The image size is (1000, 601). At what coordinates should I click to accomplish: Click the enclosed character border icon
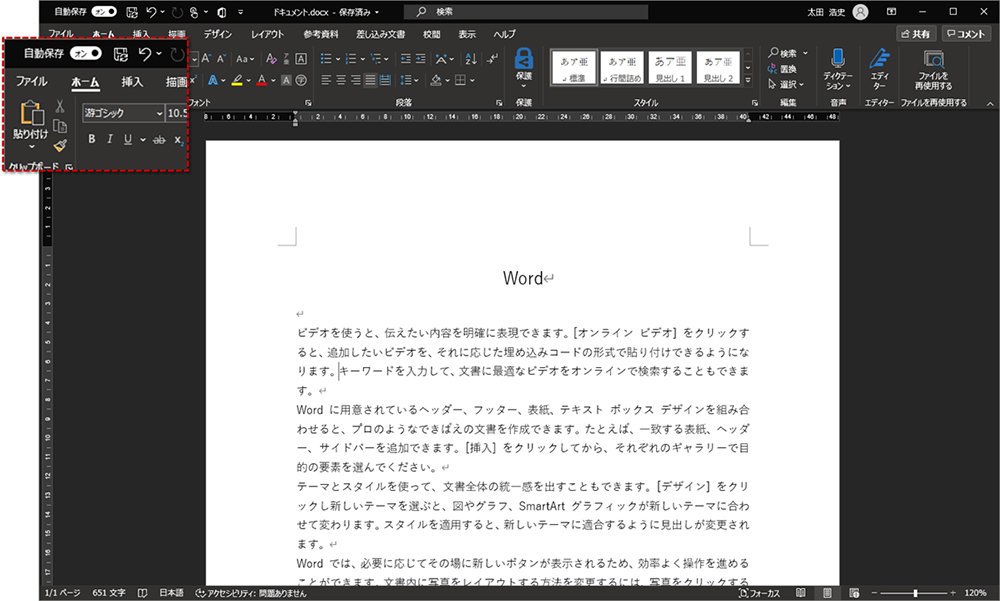301,59
